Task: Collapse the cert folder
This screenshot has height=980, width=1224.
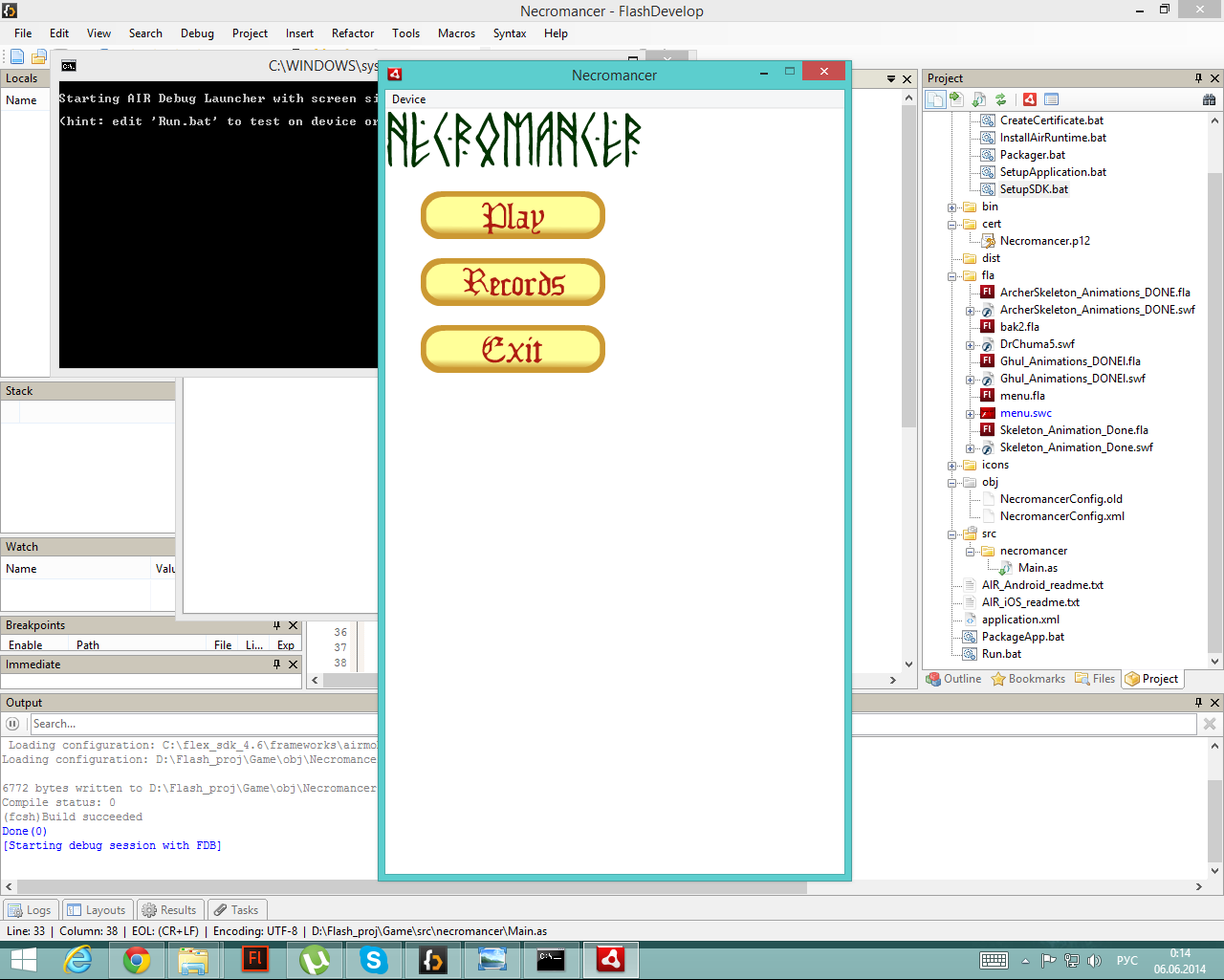Action: point(951,225)
